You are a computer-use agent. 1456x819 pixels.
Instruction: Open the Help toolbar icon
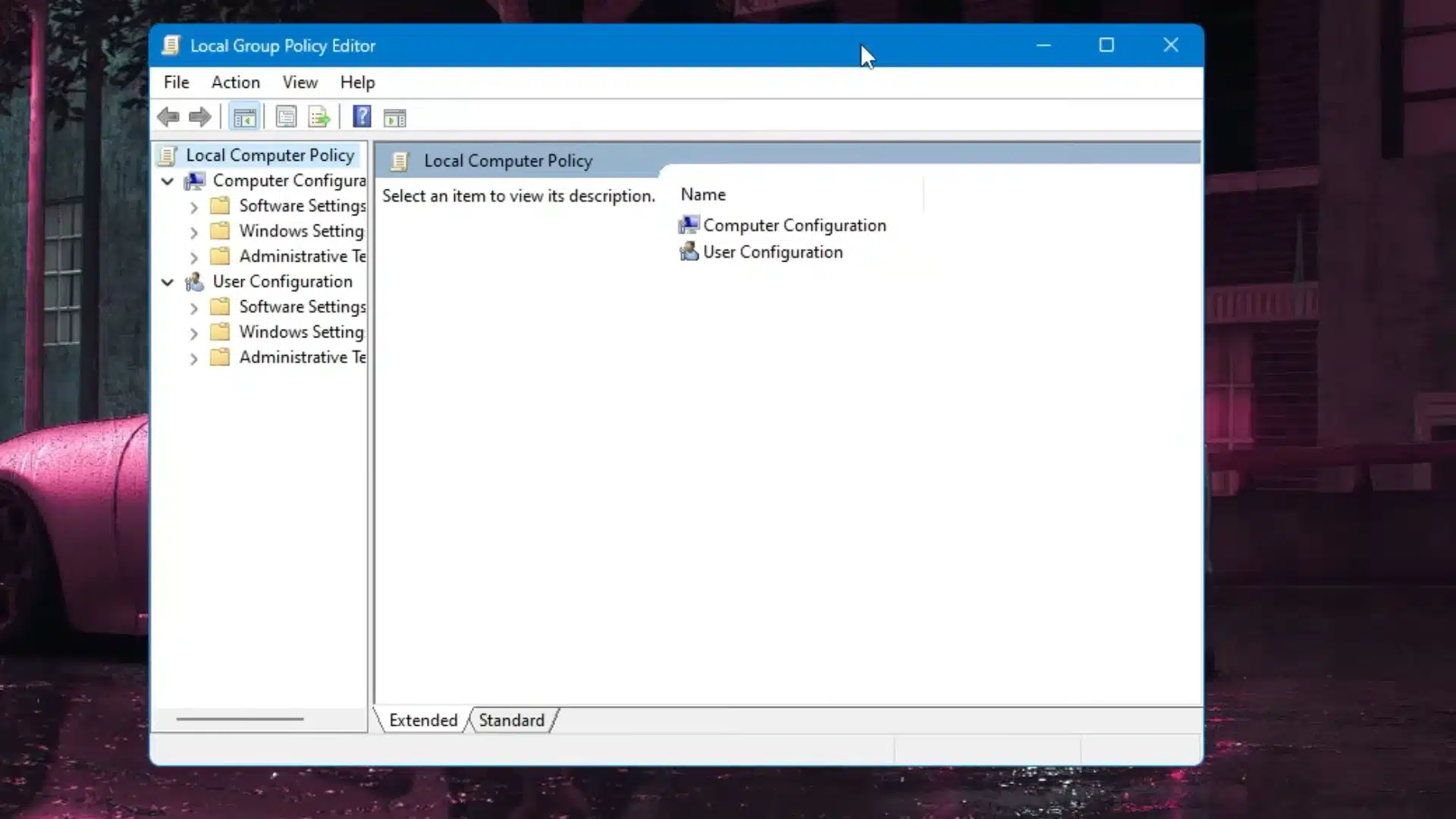[x=362, y=117]
